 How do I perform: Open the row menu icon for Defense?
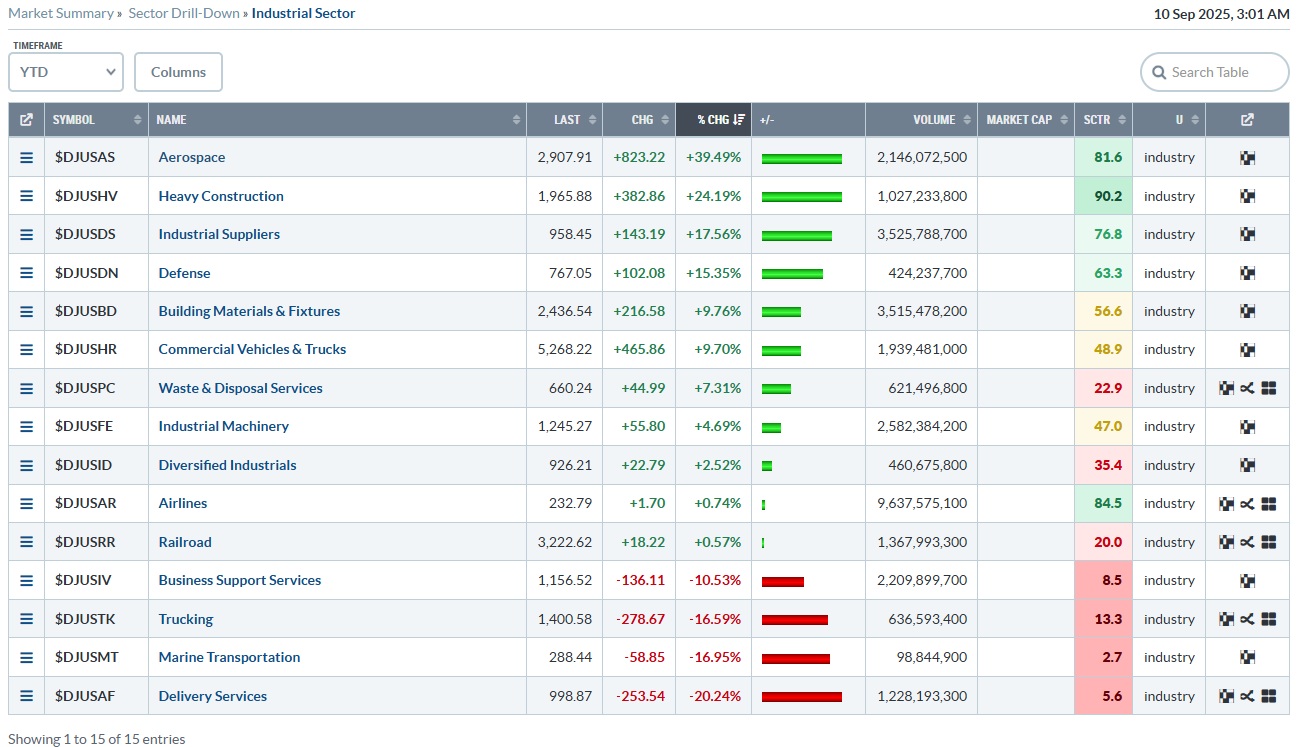click(x=27, y=273)
